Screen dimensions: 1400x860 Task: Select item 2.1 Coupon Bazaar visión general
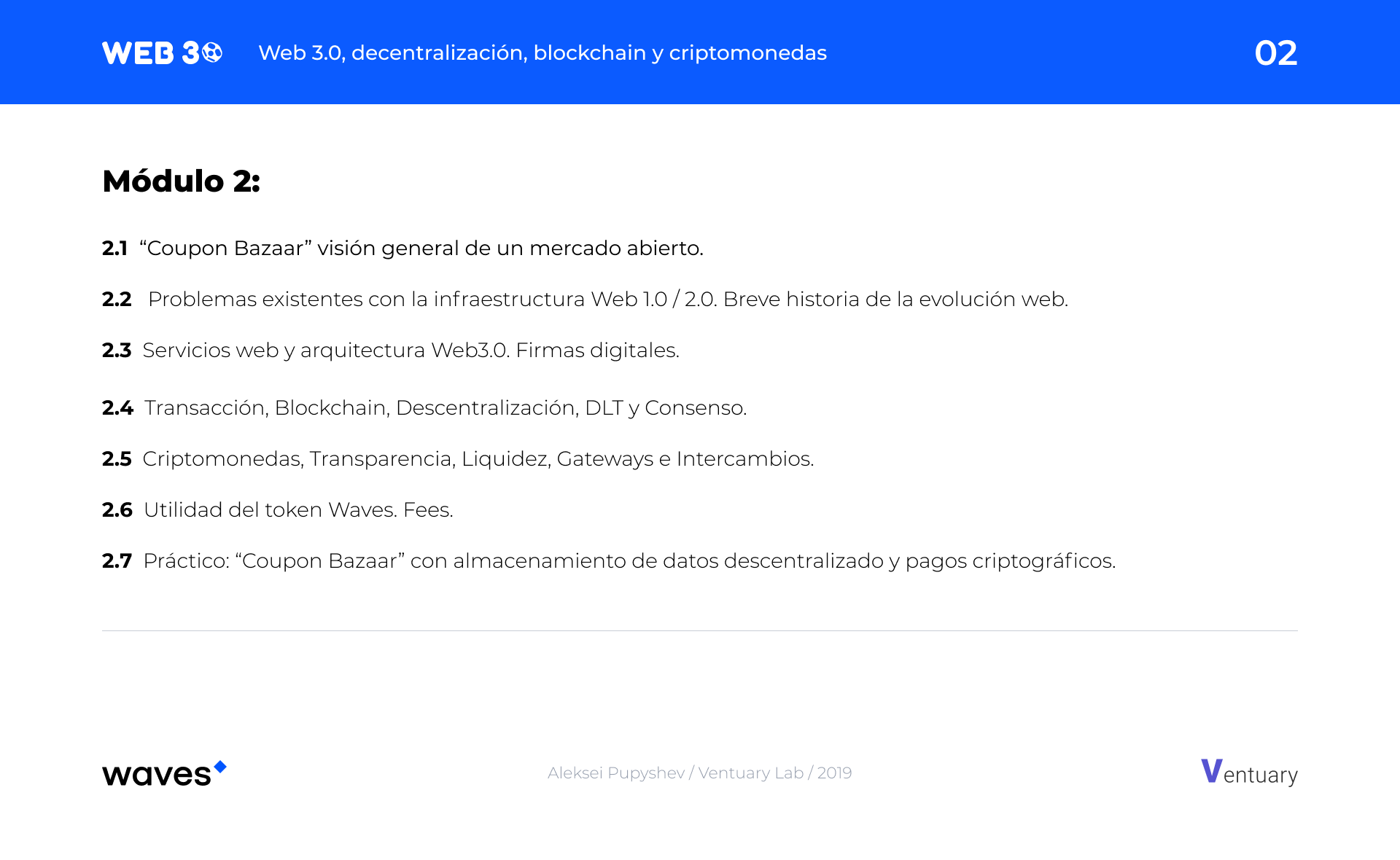click(x=402, y=248)
